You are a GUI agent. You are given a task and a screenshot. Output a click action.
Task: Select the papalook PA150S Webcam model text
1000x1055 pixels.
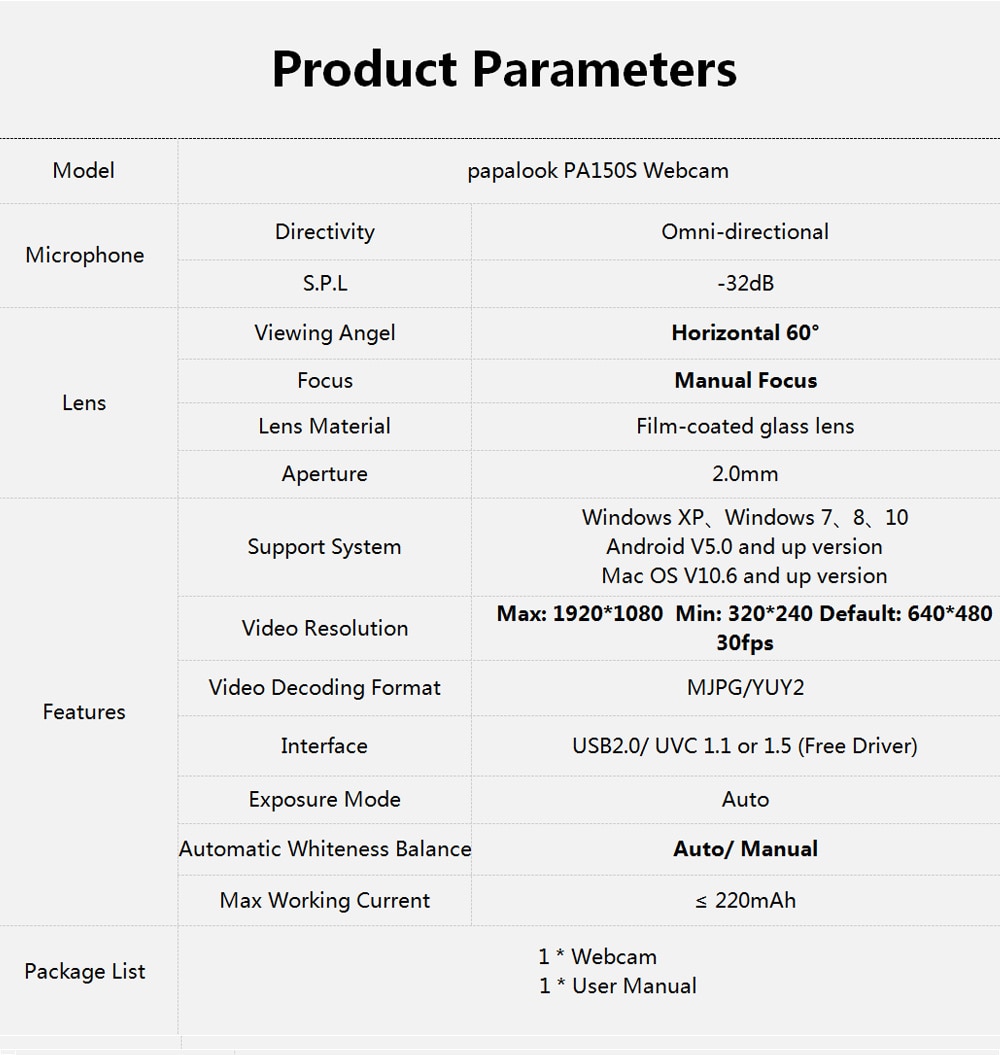click(598, 171)
